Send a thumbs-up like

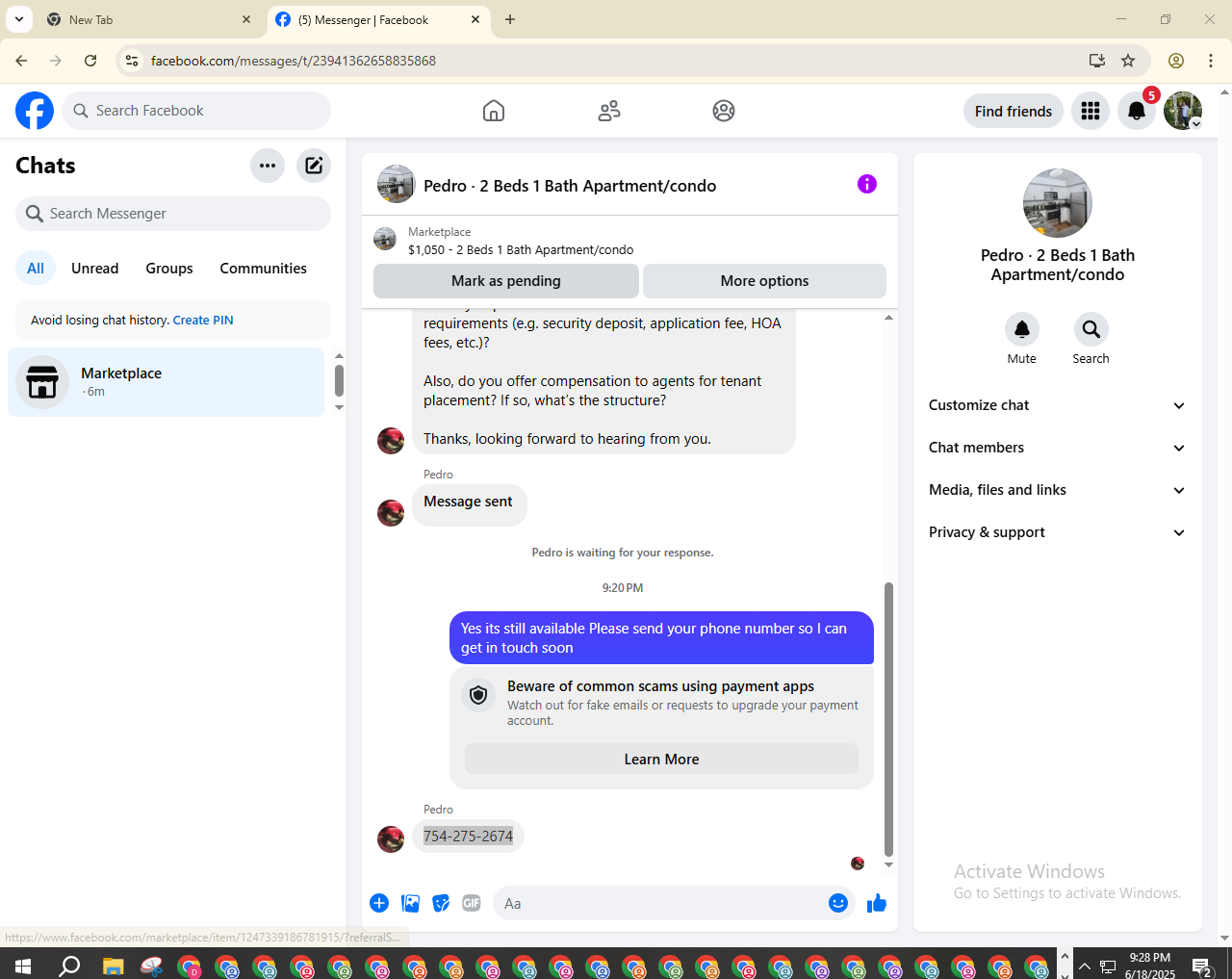click(877, 903)
